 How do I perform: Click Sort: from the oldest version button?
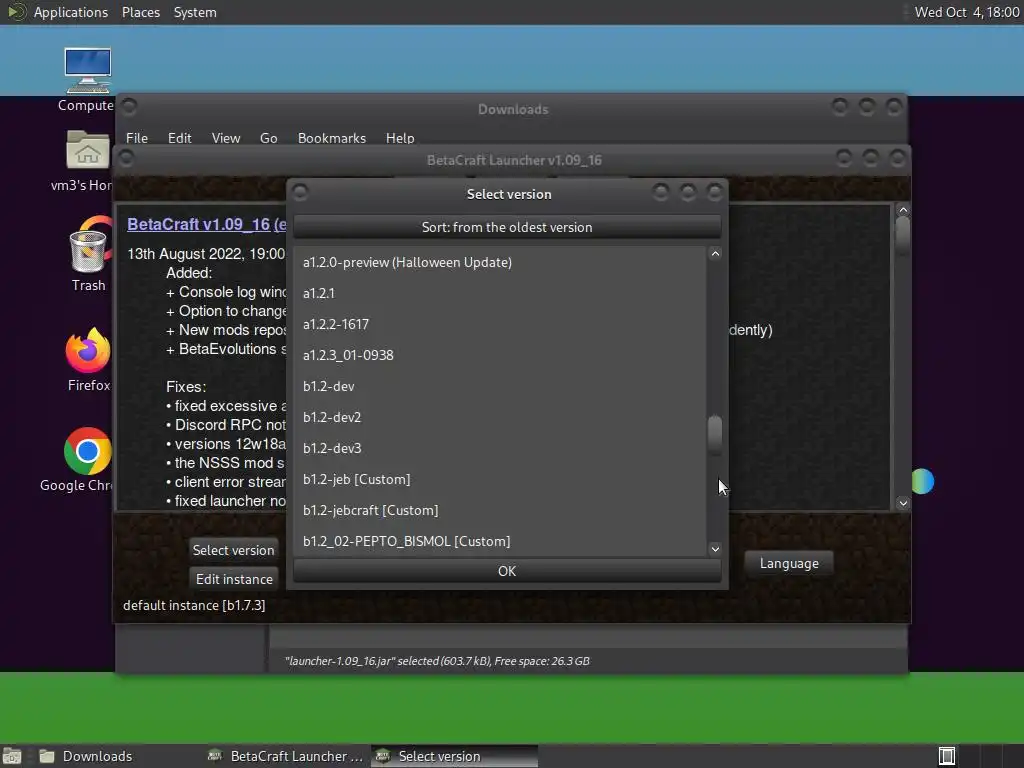point(507,227)
